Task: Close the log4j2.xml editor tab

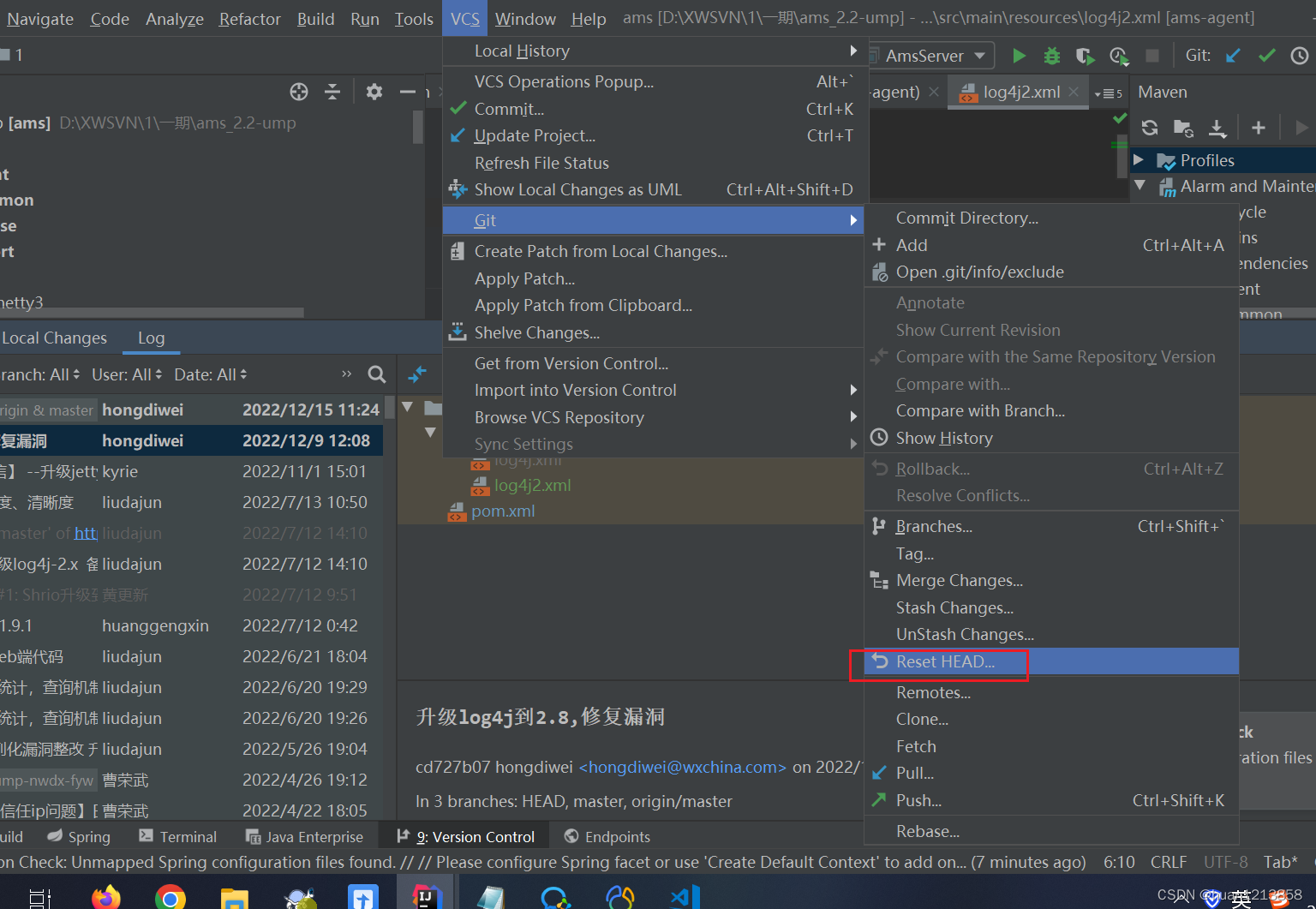Action: point(1074,92)
